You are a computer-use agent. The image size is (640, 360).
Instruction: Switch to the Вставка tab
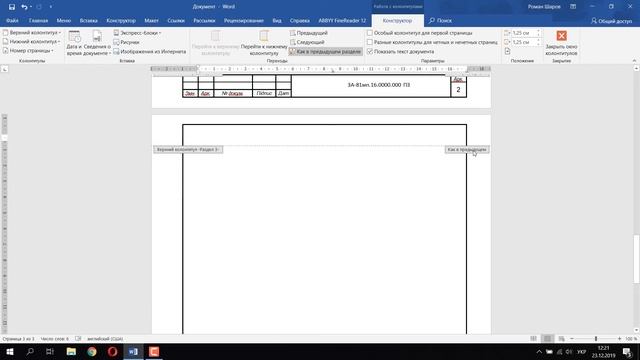pyautogui.click(x=89, y=20)
